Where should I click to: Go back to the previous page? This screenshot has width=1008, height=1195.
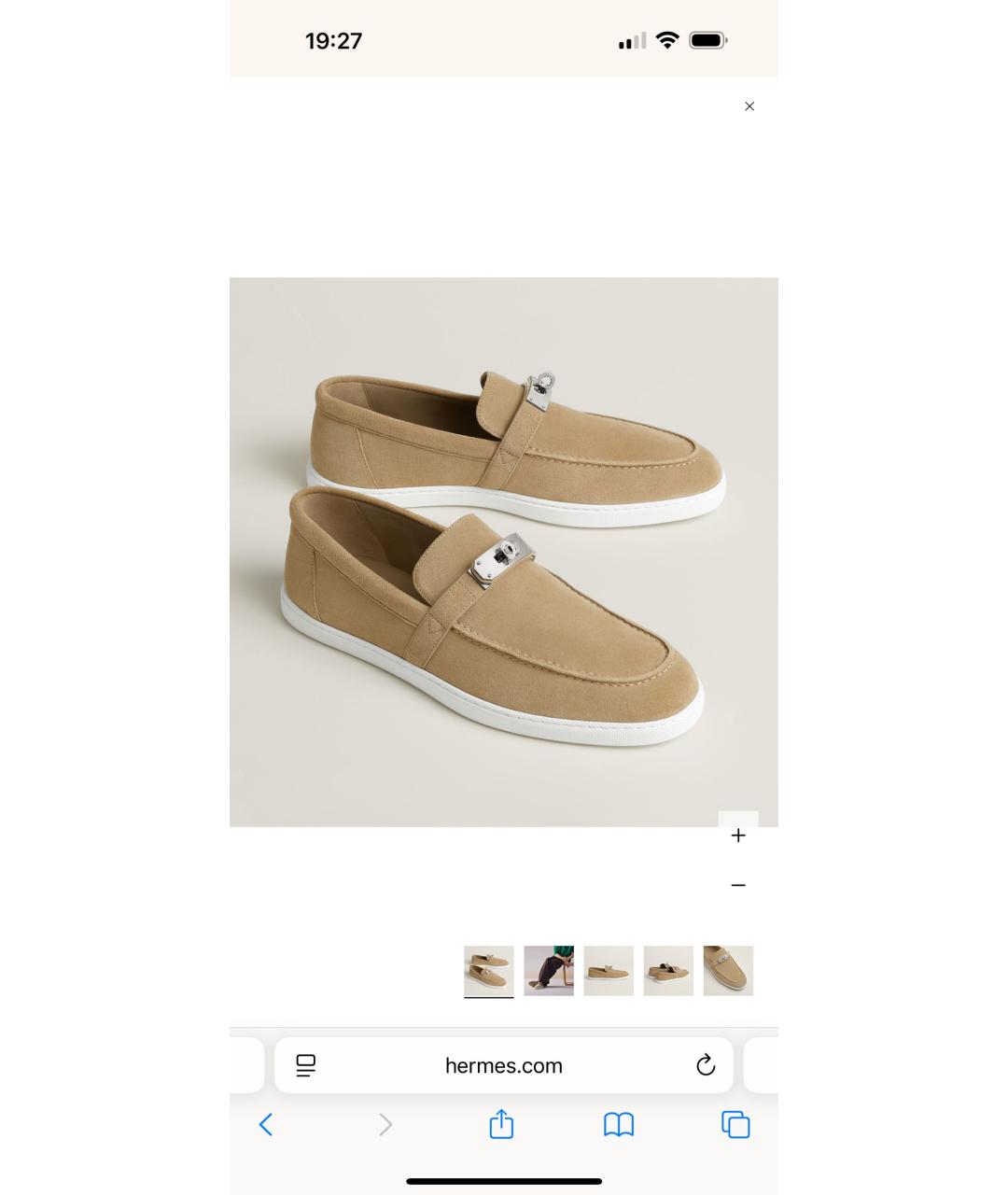point(266,1125)
